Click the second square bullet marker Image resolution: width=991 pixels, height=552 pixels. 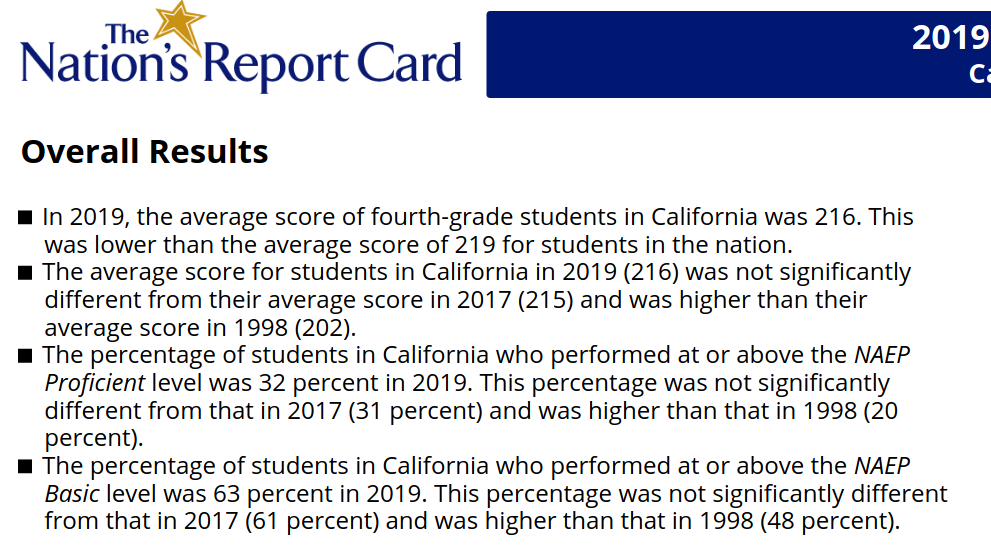click(26, 273)
